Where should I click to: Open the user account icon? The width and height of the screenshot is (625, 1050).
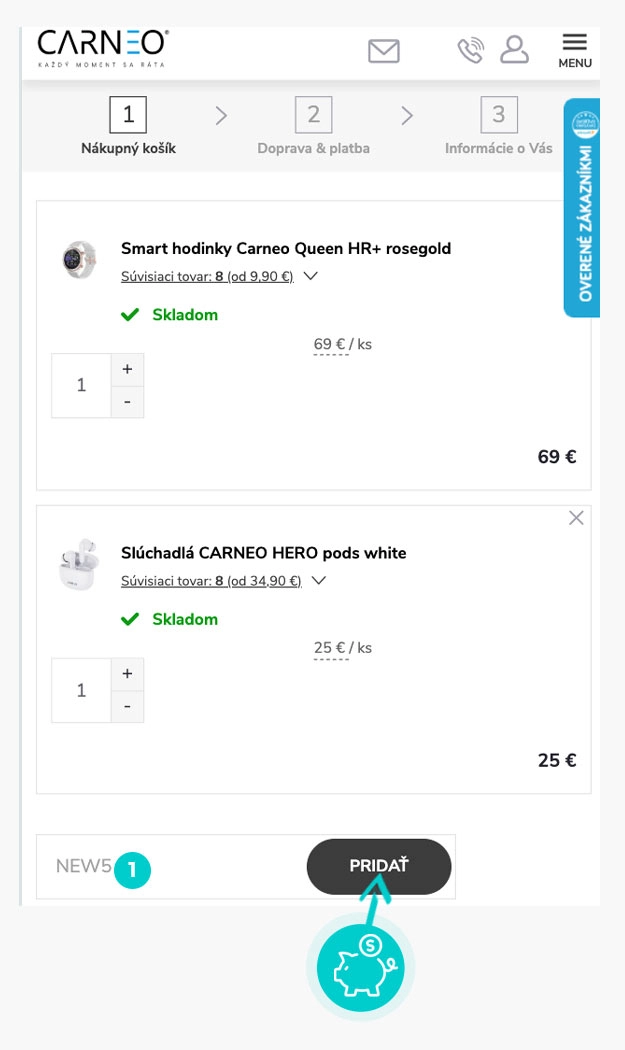click(x=514, y=50)
